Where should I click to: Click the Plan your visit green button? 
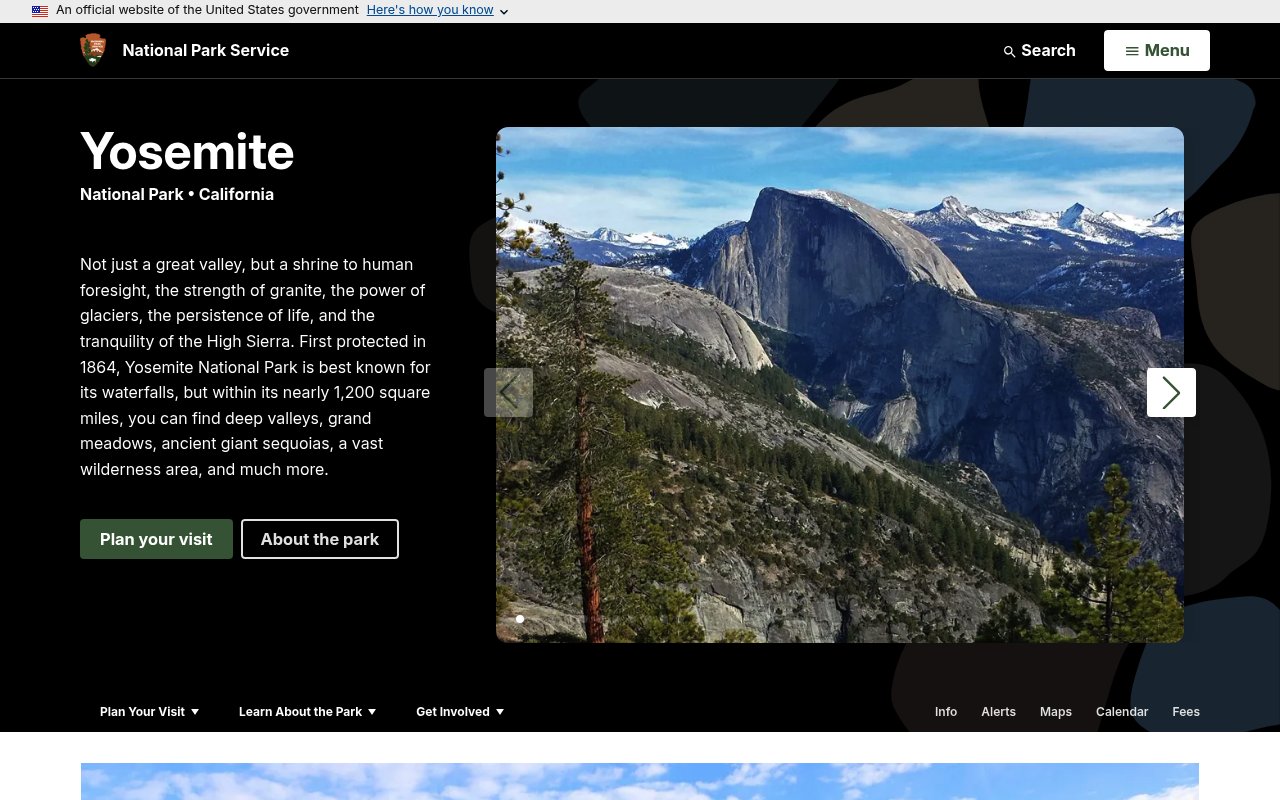click(x=156, y=539)
